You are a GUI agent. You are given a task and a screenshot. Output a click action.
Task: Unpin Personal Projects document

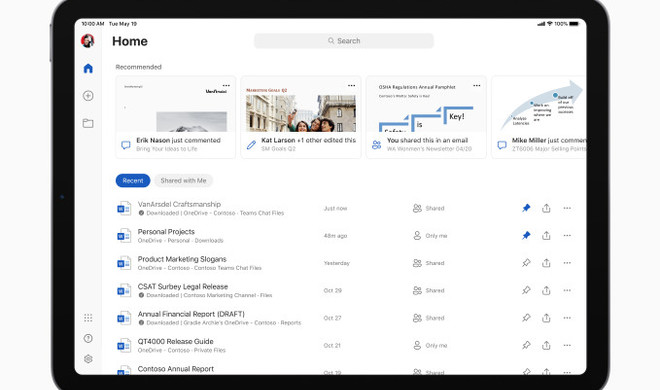[x=526, y=235]
